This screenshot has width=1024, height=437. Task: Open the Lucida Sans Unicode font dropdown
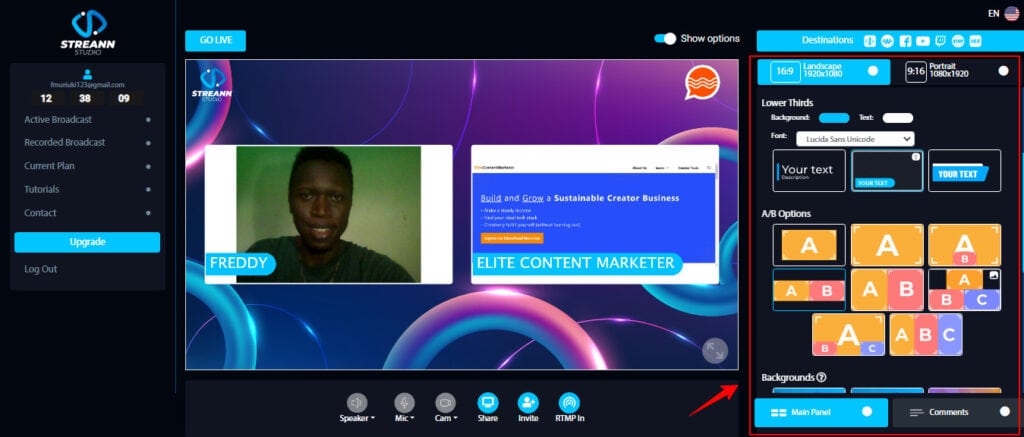coord(855,138)
